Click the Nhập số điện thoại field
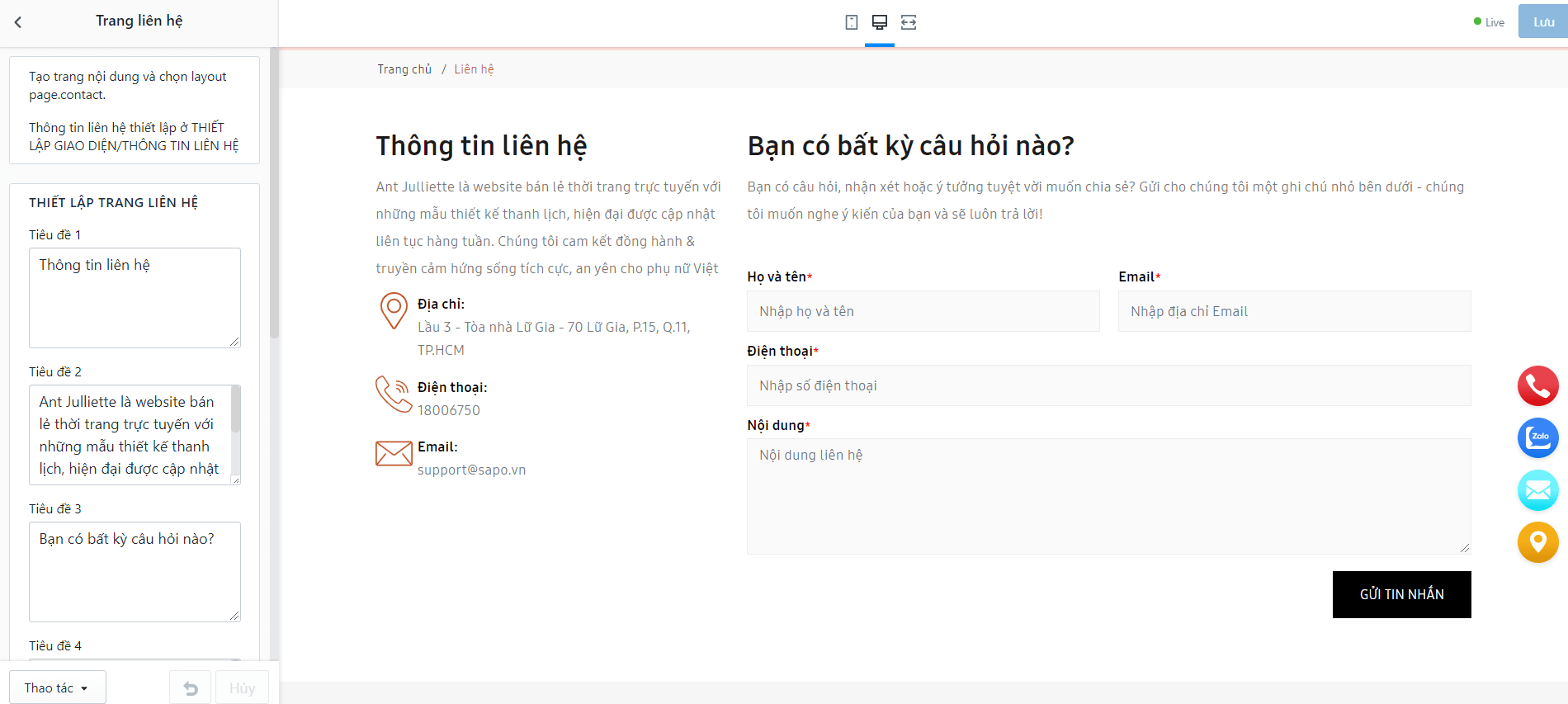Screen dimensions: 1568x704 pyautogui.click(x=1109, y=385)
